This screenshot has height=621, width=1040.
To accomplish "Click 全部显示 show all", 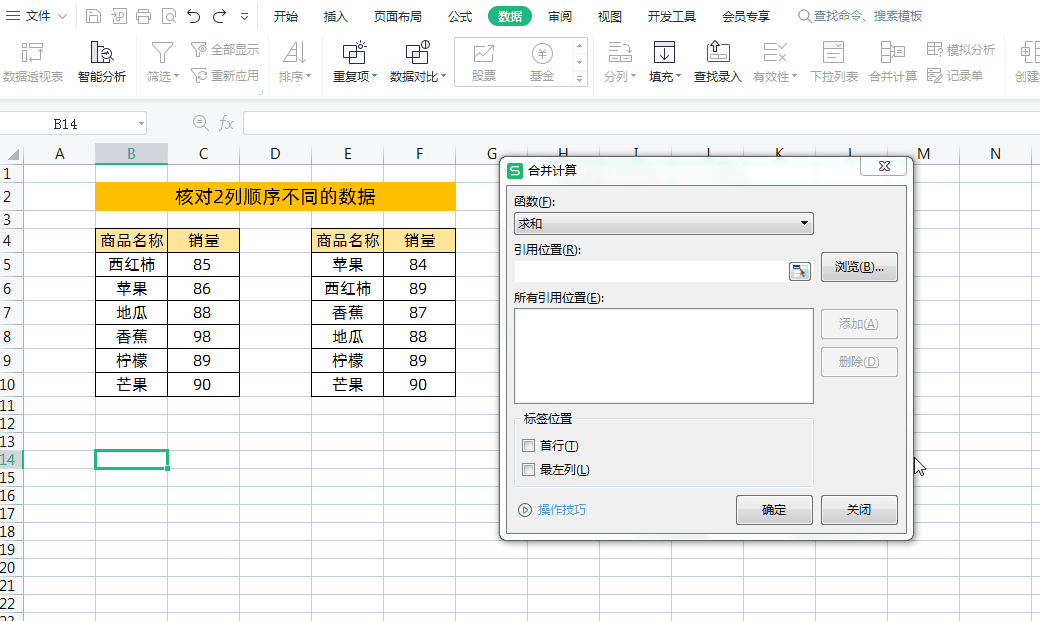I will pos(225,49).
